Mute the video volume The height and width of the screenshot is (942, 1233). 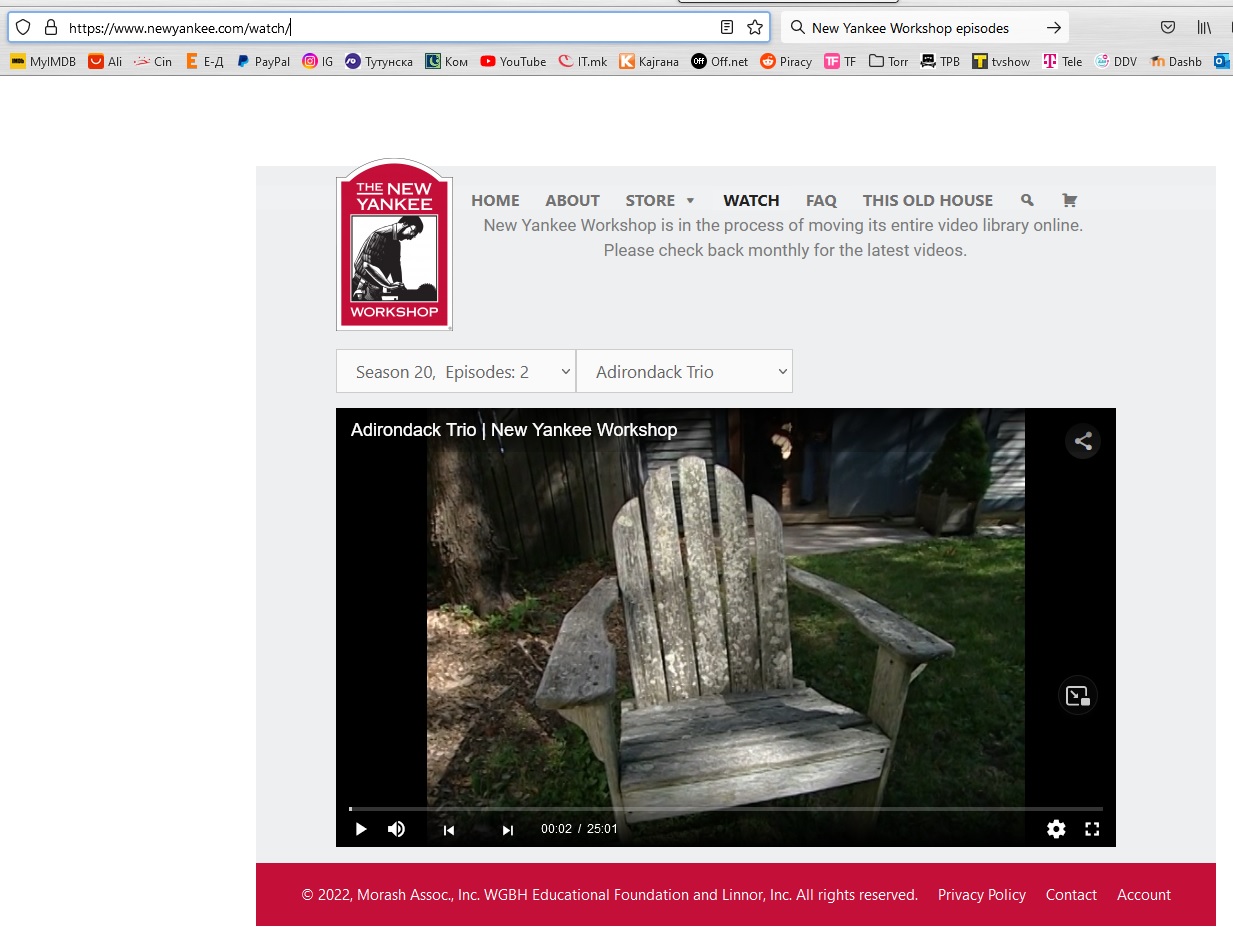(x=397, y=829)
